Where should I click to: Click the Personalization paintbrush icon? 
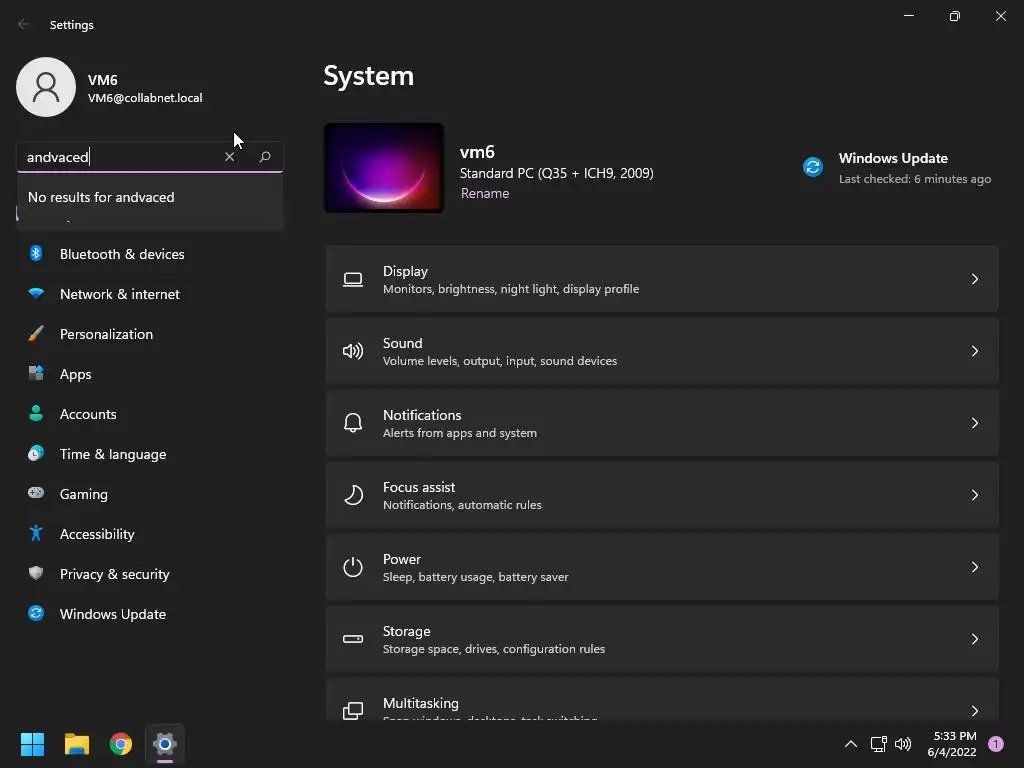point(36,334)
